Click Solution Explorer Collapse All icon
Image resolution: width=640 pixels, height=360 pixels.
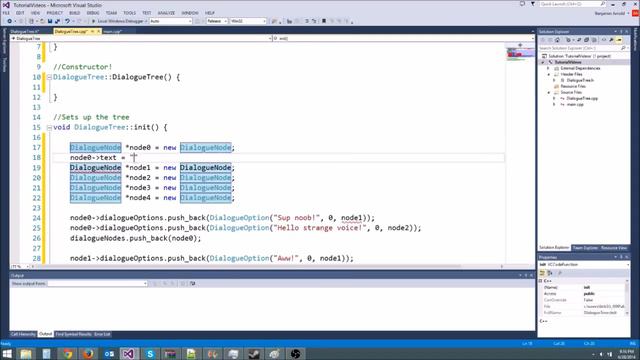pyautogui.click(x=587, y=40)
